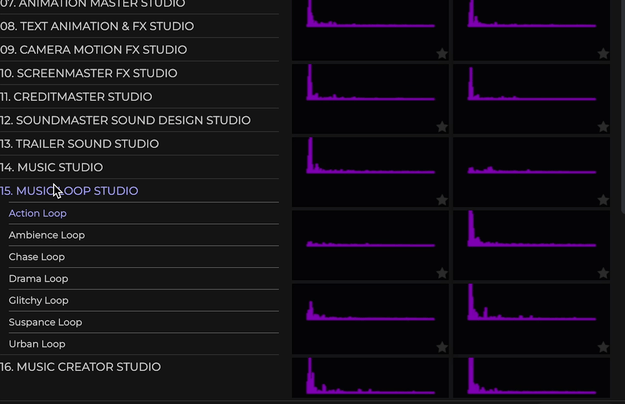The width and height of the screenshot is (625, 404).
Task: Expand 14. Music Studio category
Action: coord(51,167)
